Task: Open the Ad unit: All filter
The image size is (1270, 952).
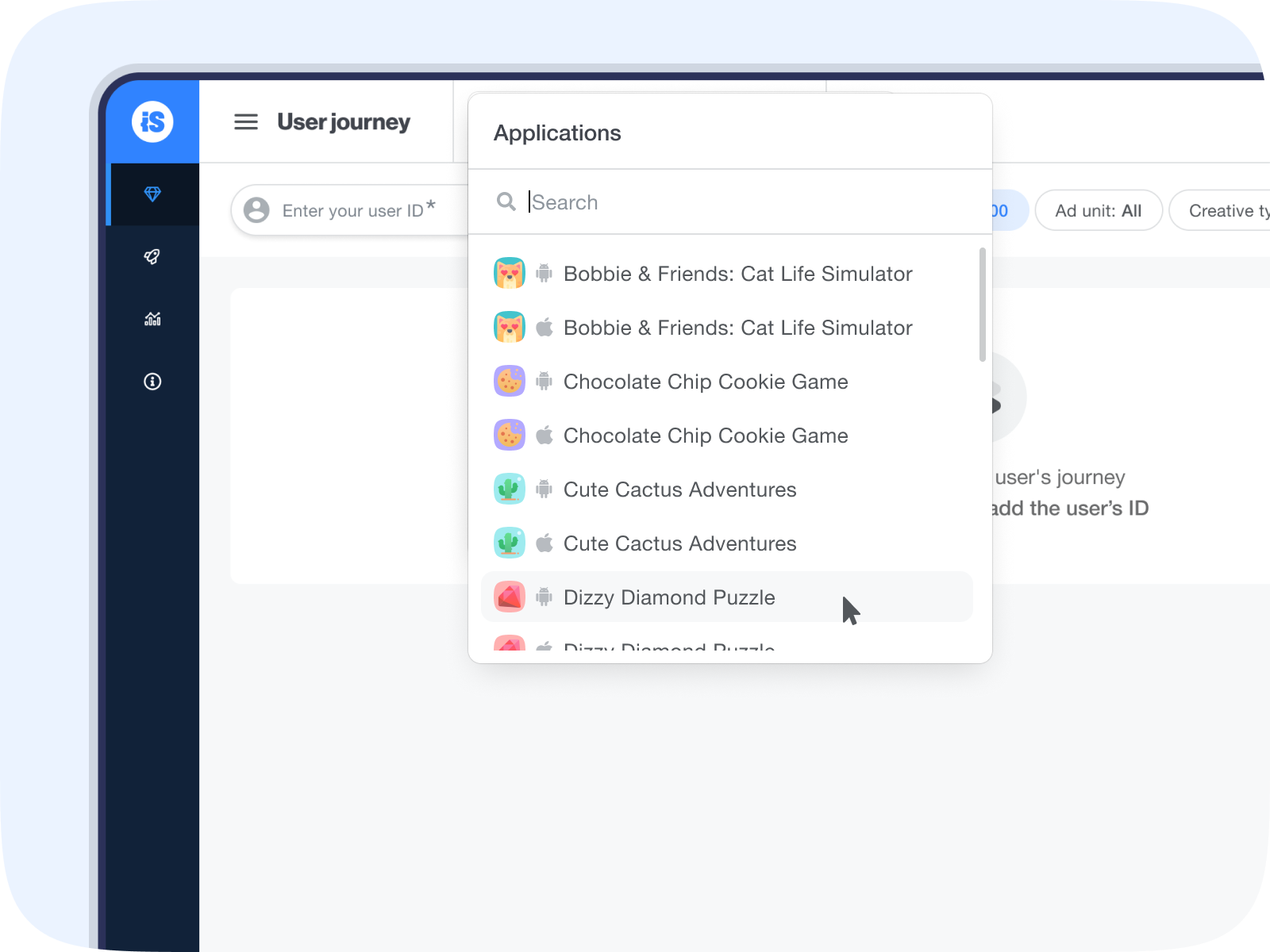Action: coord(1099,210)
